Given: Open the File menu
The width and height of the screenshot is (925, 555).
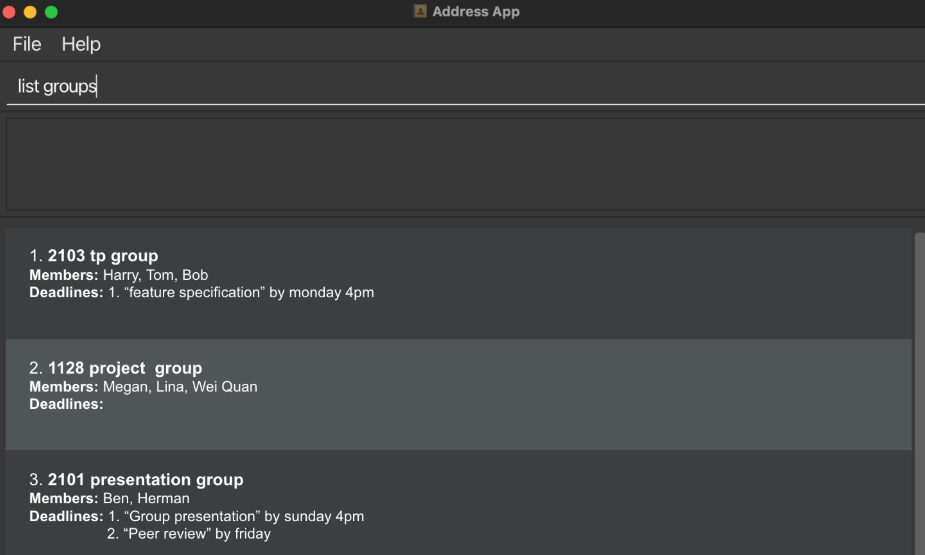Looking at the screenshot, I should tap(27, 44).
